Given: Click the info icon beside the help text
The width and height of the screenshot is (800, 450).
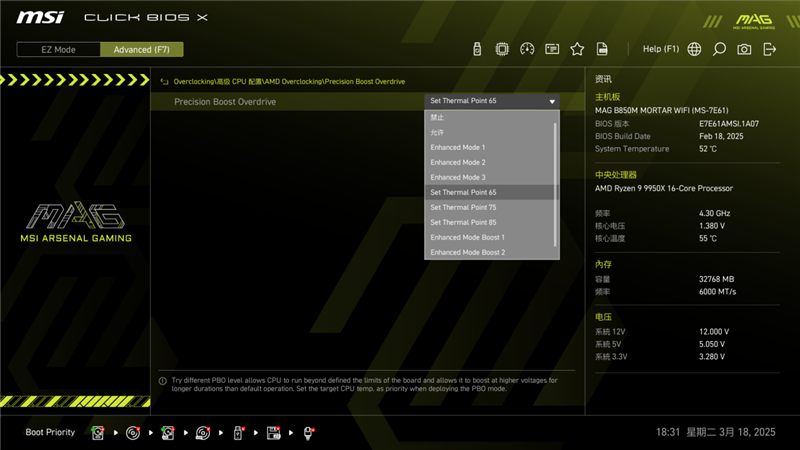Looking at the screenshot, I should point(163,381).
